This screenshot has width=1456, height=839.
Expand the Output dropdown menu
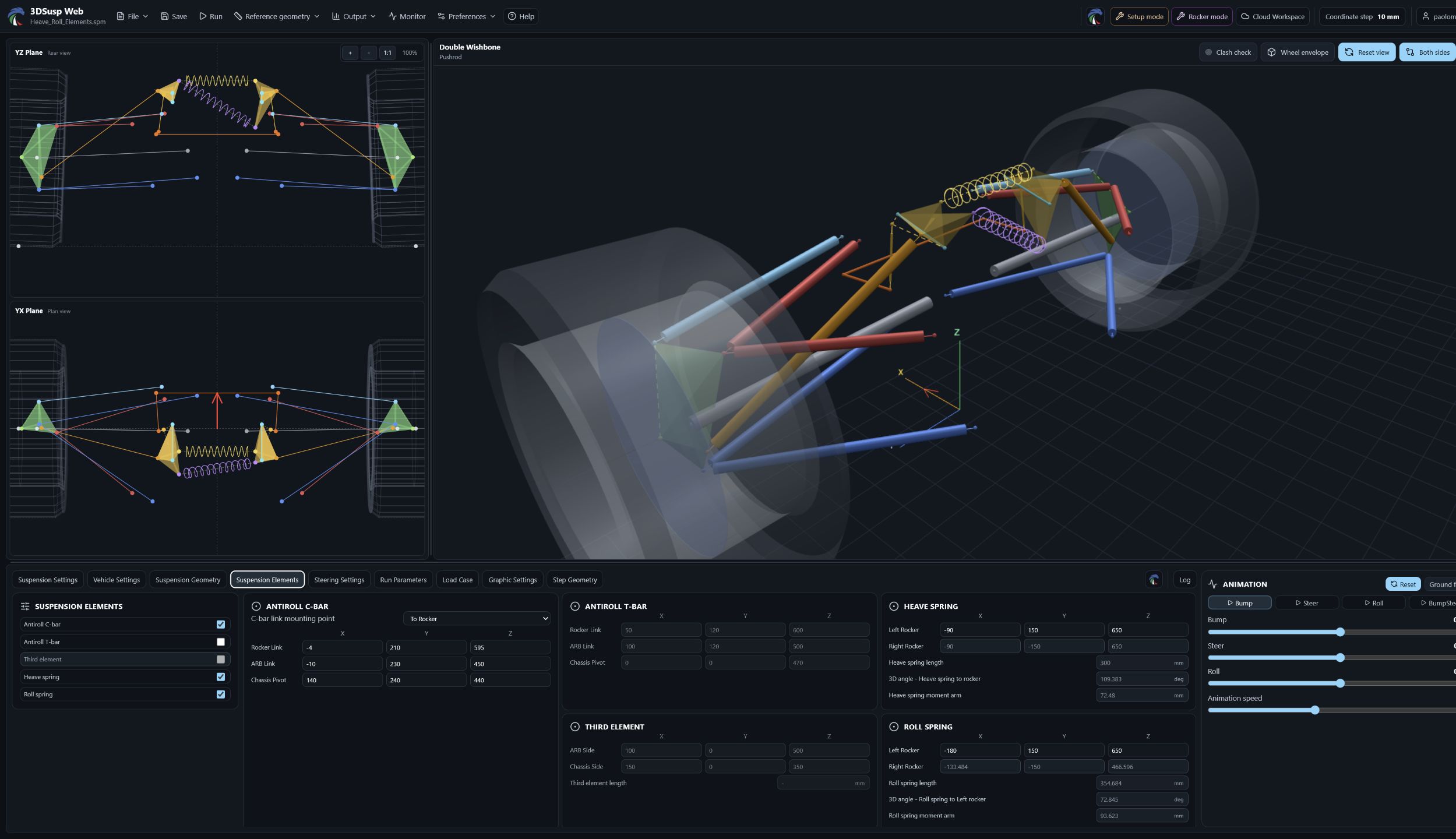(354, 16)
